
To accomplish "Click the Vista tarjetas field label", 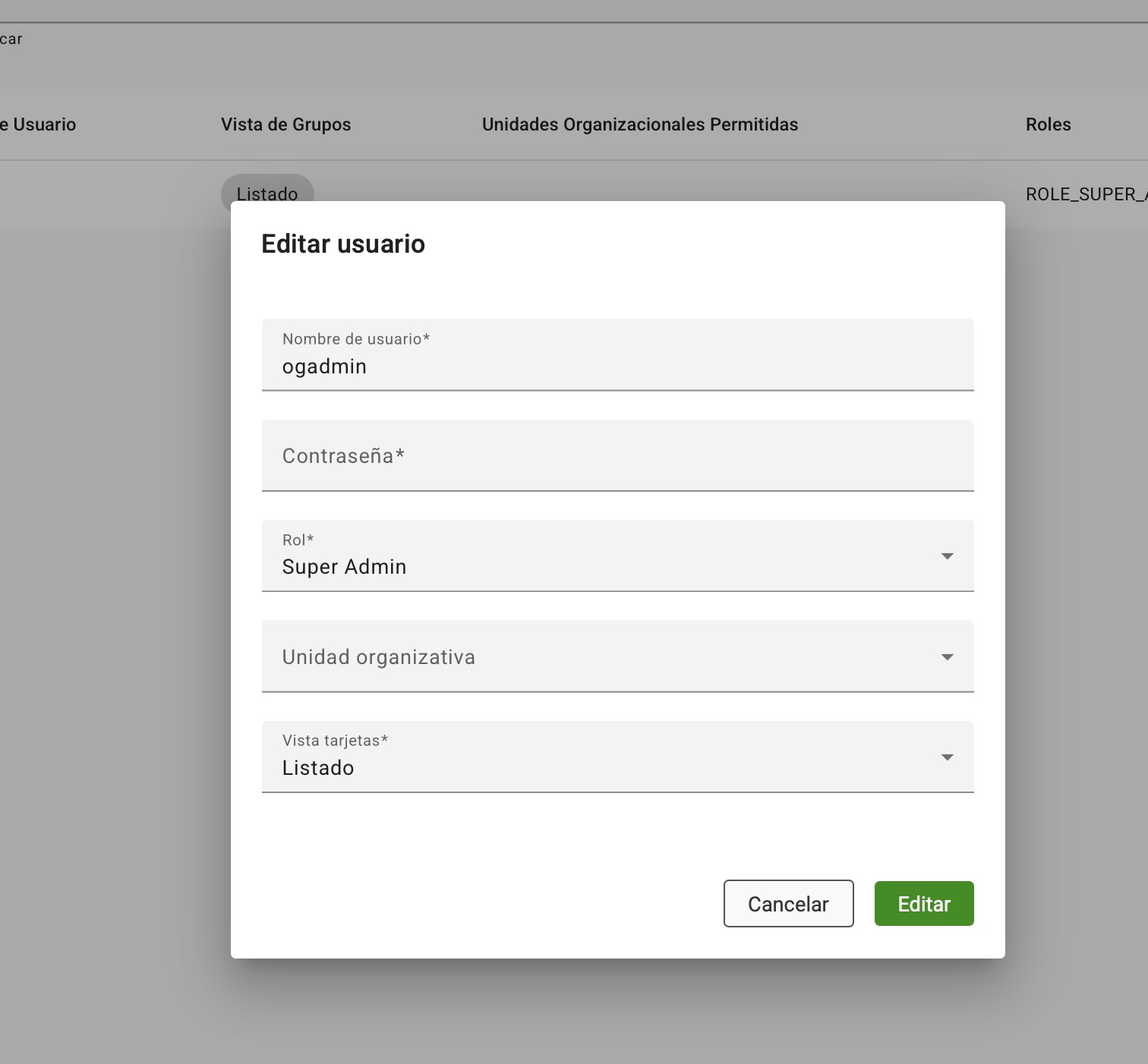I will click(335, 741).
